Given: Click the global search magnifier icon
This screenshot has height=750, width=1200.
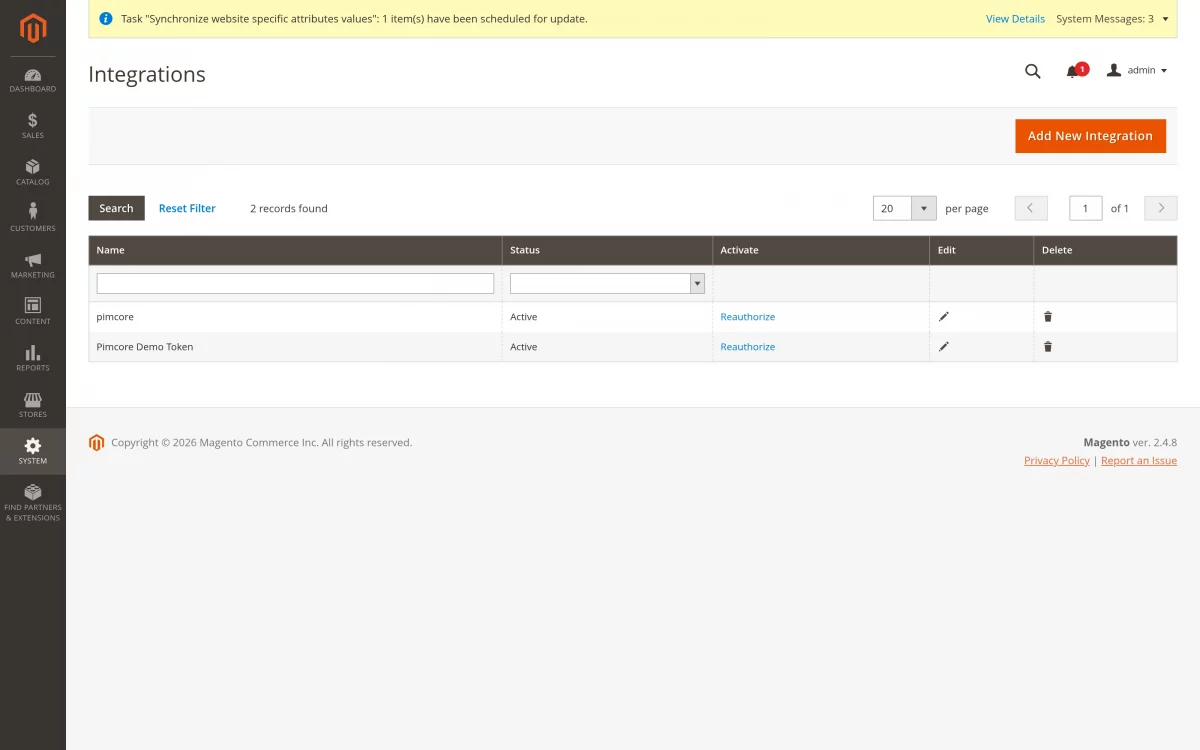Looking at the screenshot, I should click(x=1033, y=71).
